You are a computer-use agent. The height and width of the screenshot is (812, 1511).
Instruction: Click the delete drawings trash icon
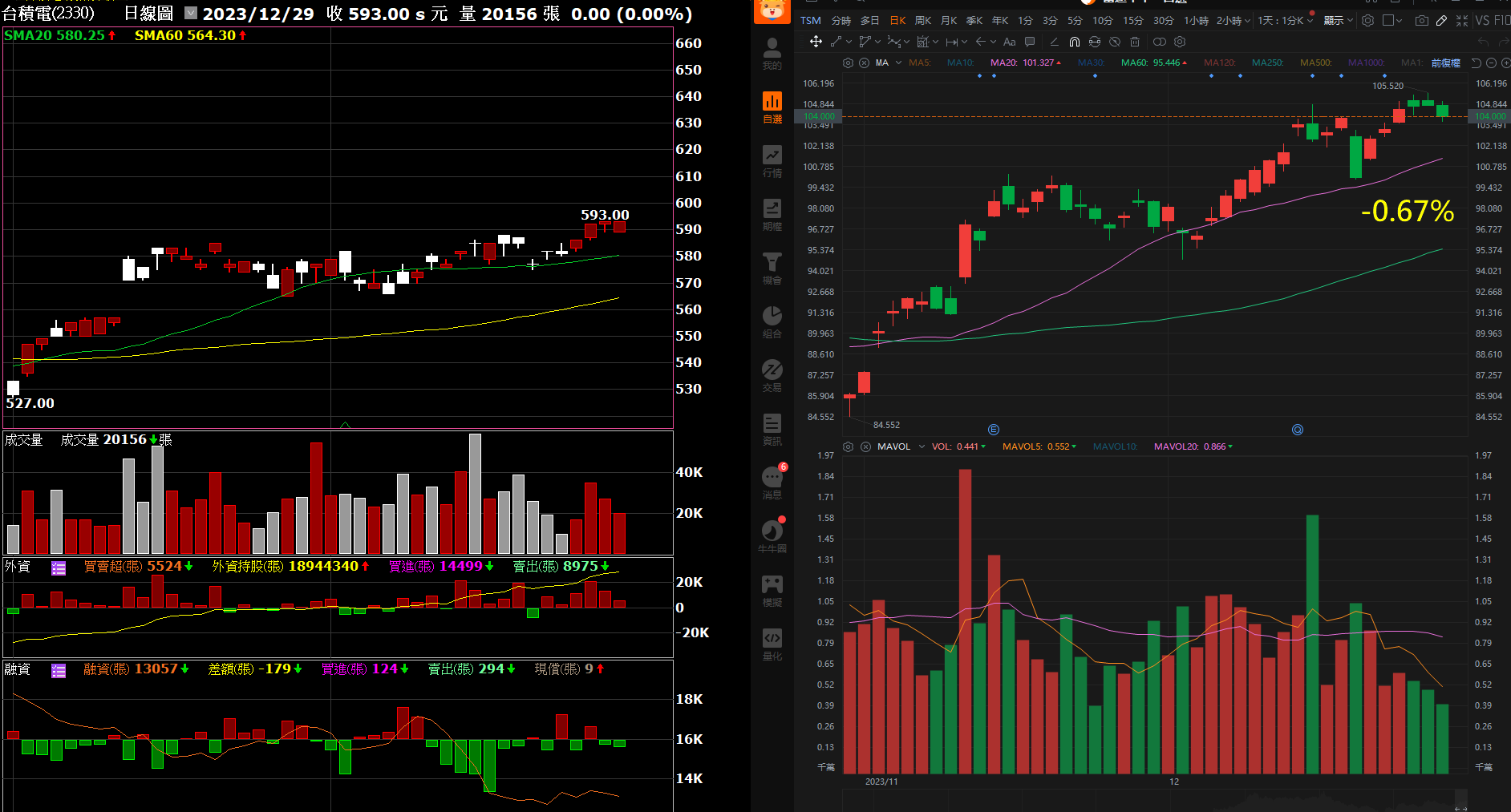pyautogui.click(x=1135, y=42)
